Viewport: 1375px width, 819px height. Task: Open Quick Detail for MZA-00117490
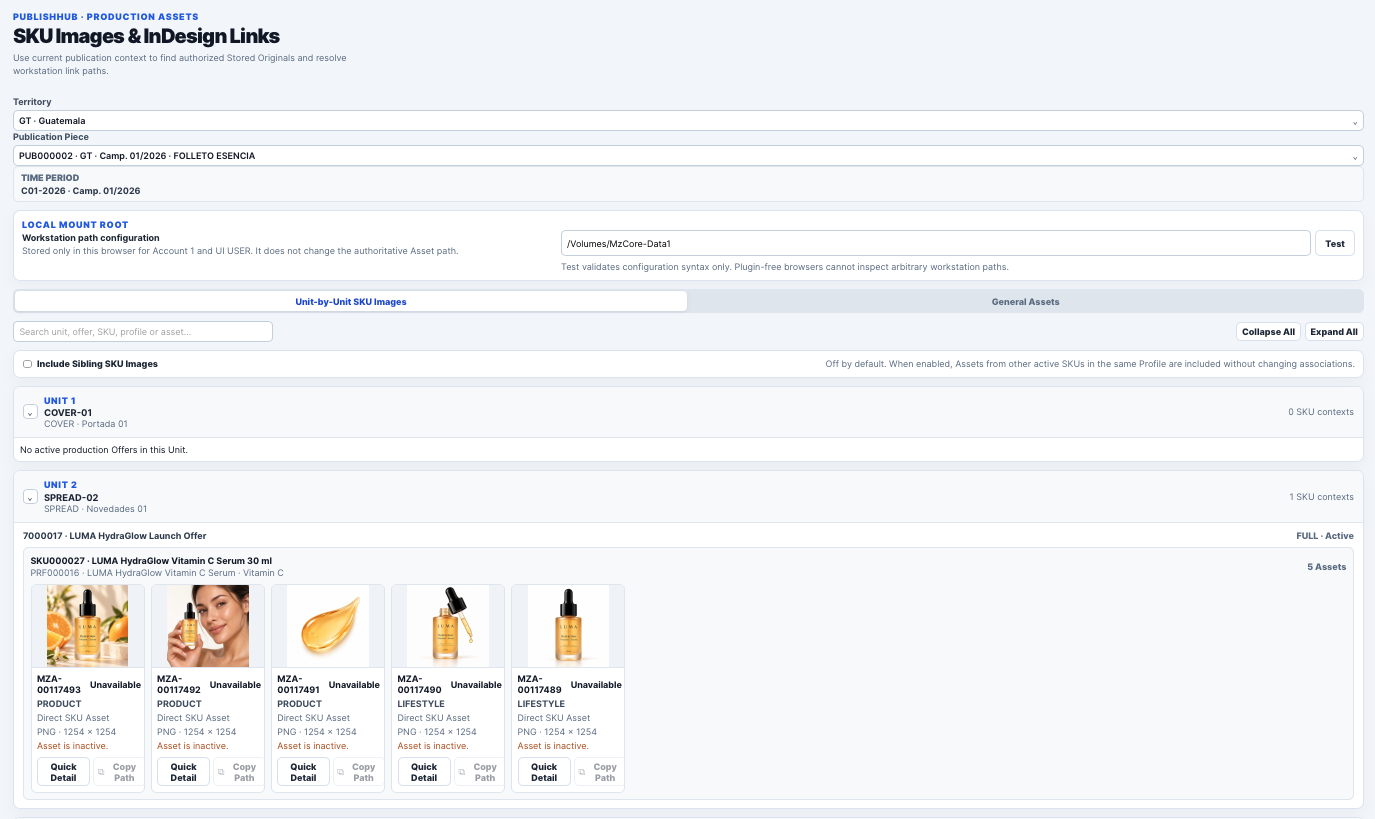tap(424, 772)
